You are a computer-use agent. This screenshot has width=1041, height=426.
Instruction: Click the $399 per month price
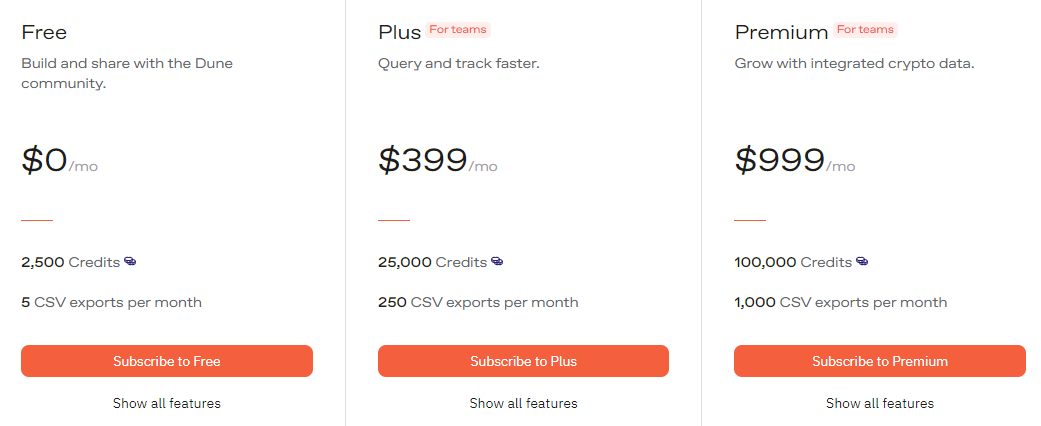point(438,160)
